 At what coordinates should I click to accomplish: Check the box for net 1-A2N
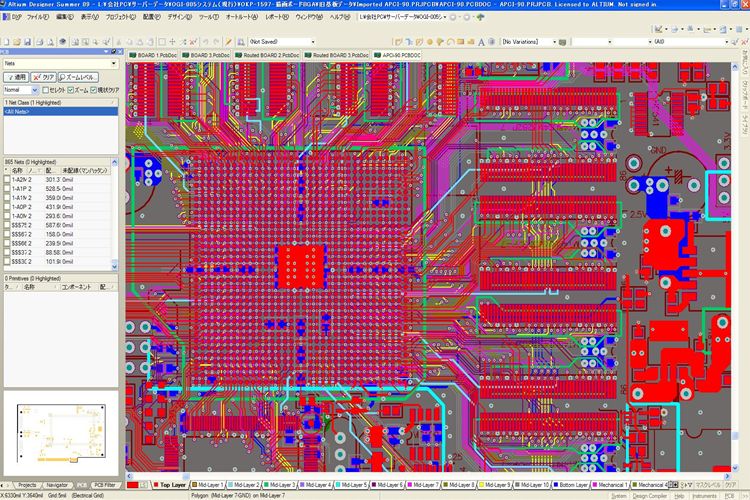click(7, 179)
